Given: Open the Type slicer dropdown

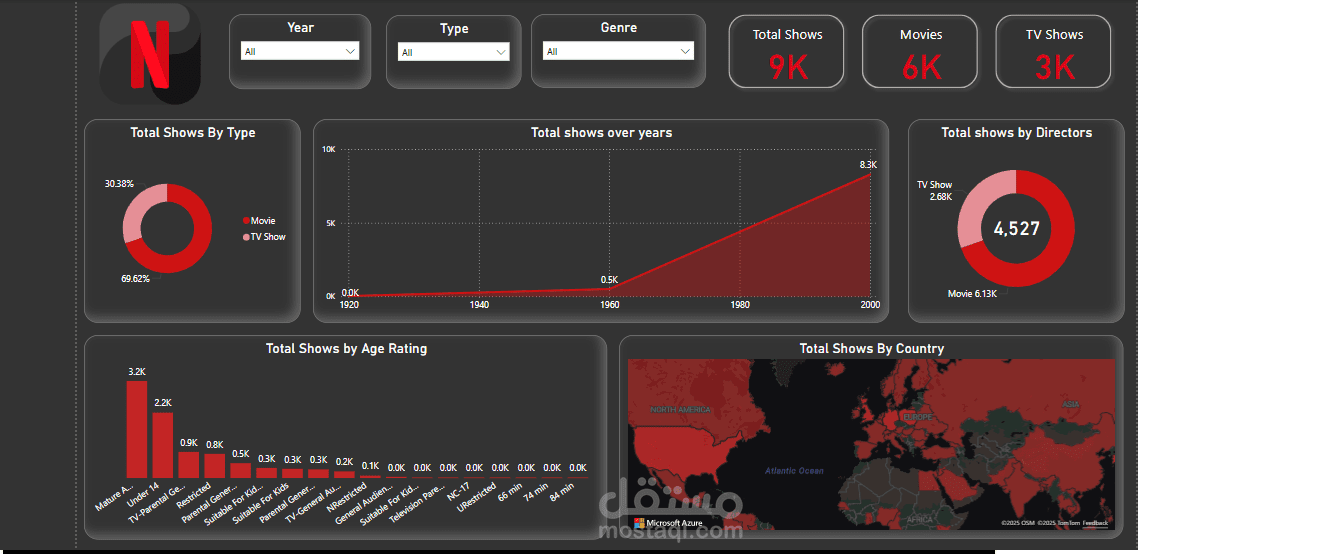Looking at the screenshot, I should tap(454, 52).
